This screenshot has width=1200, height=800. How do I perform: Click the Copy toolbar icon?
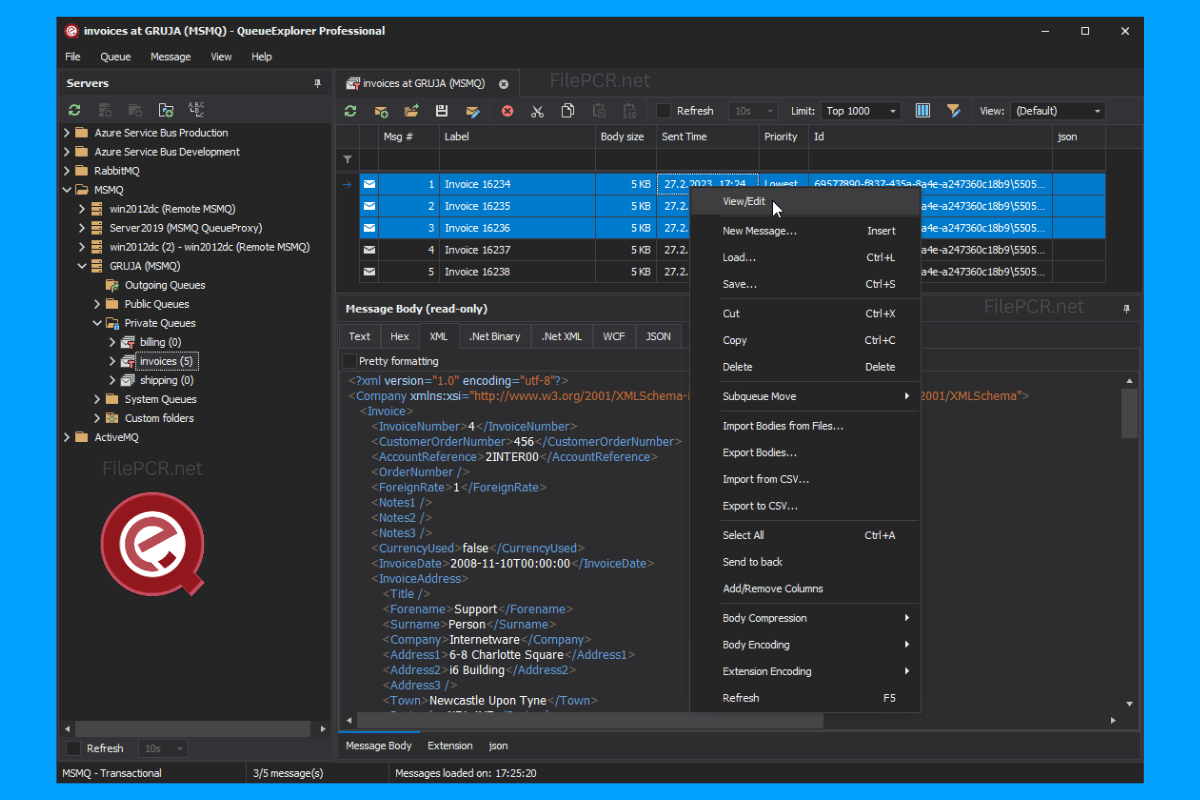point(567,111)
